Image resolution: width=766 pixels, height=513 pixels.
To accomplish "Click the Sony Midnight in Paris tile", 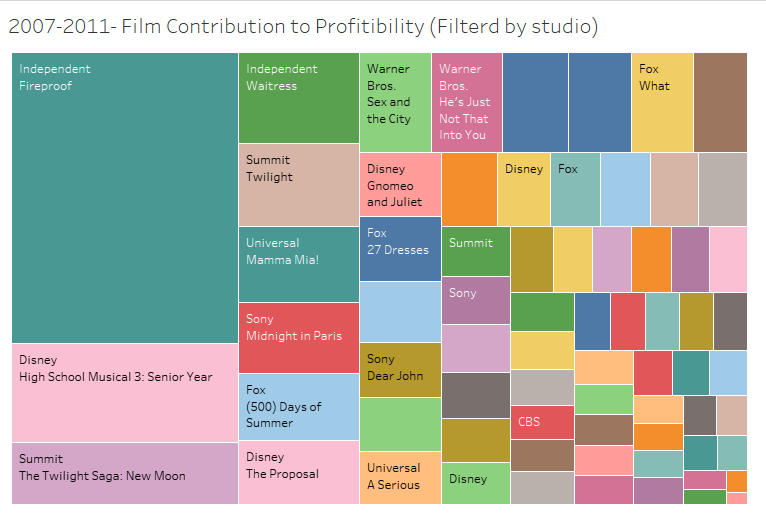I will (298, 337).
